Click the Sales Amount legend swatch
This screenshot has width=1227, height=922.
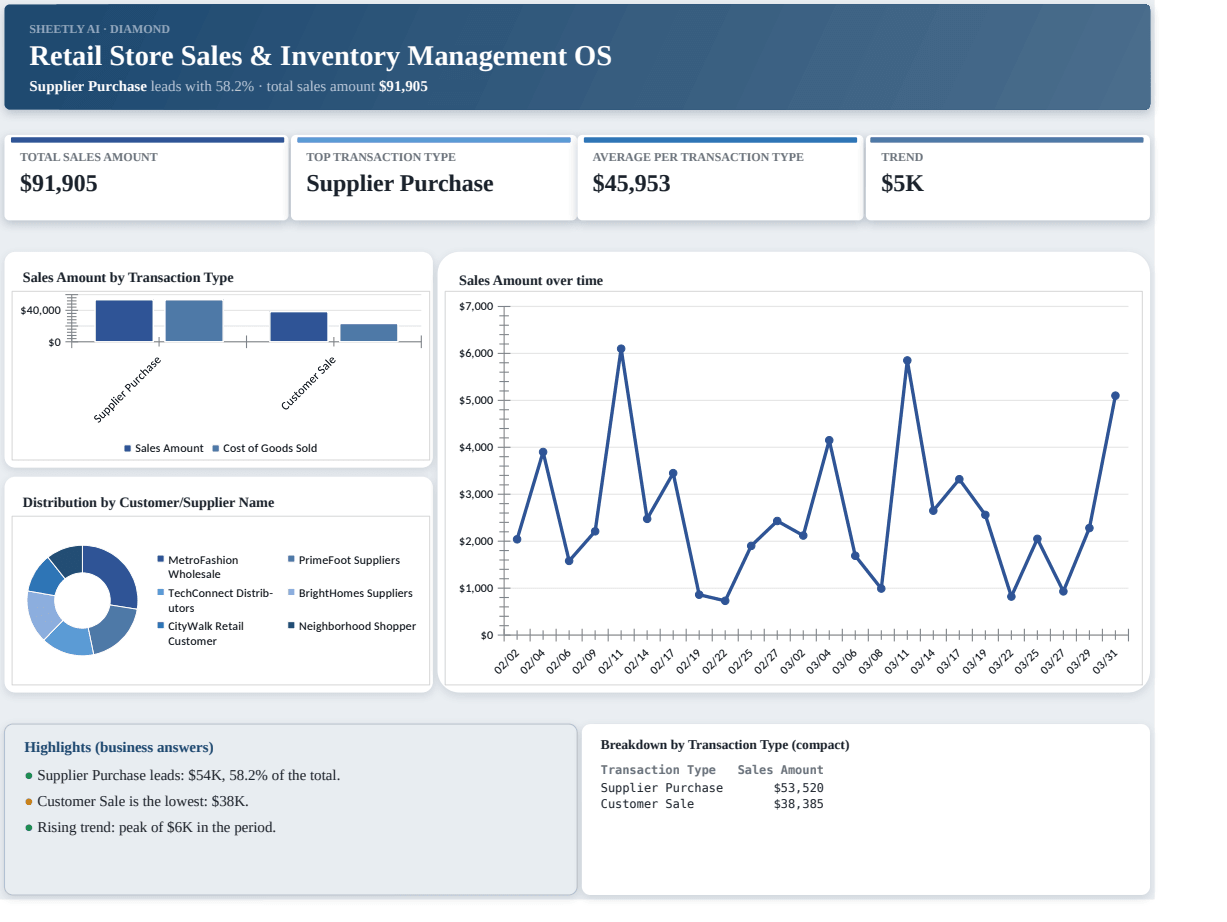click(x=128, y=448)
